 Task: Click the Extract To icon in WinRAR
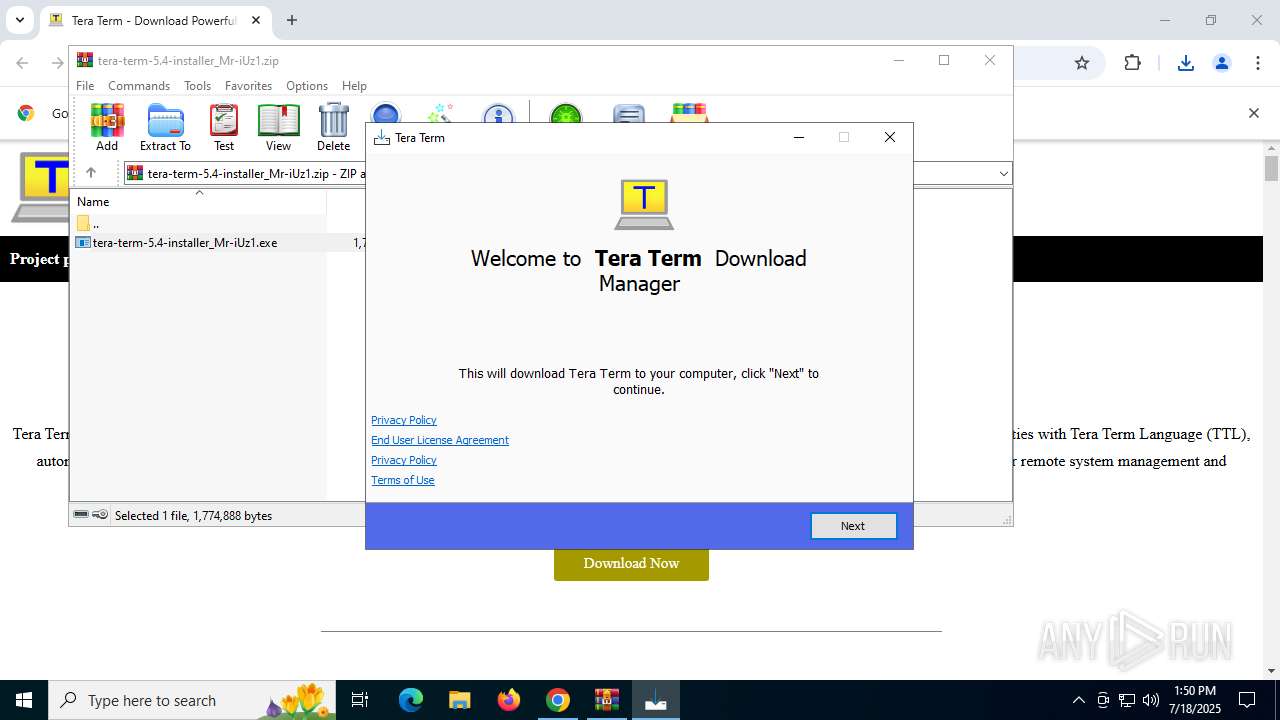click(x=165, y=128)
